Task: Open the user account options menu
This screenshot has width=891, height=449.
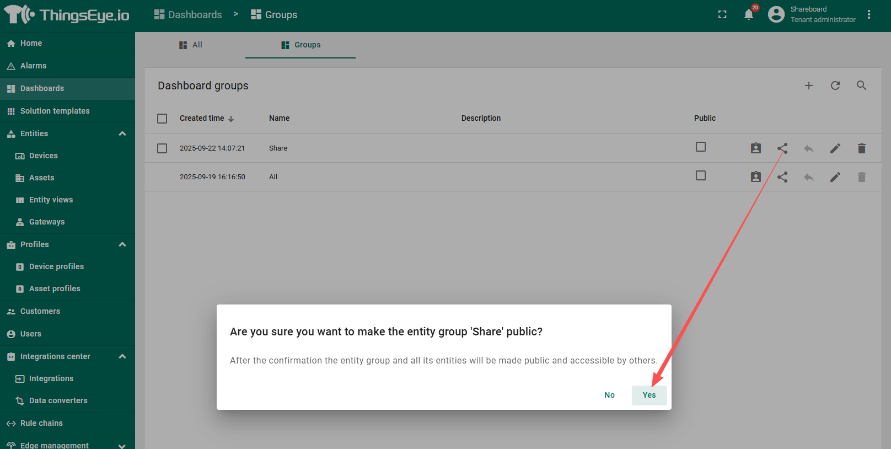Action: click(868, 15)
